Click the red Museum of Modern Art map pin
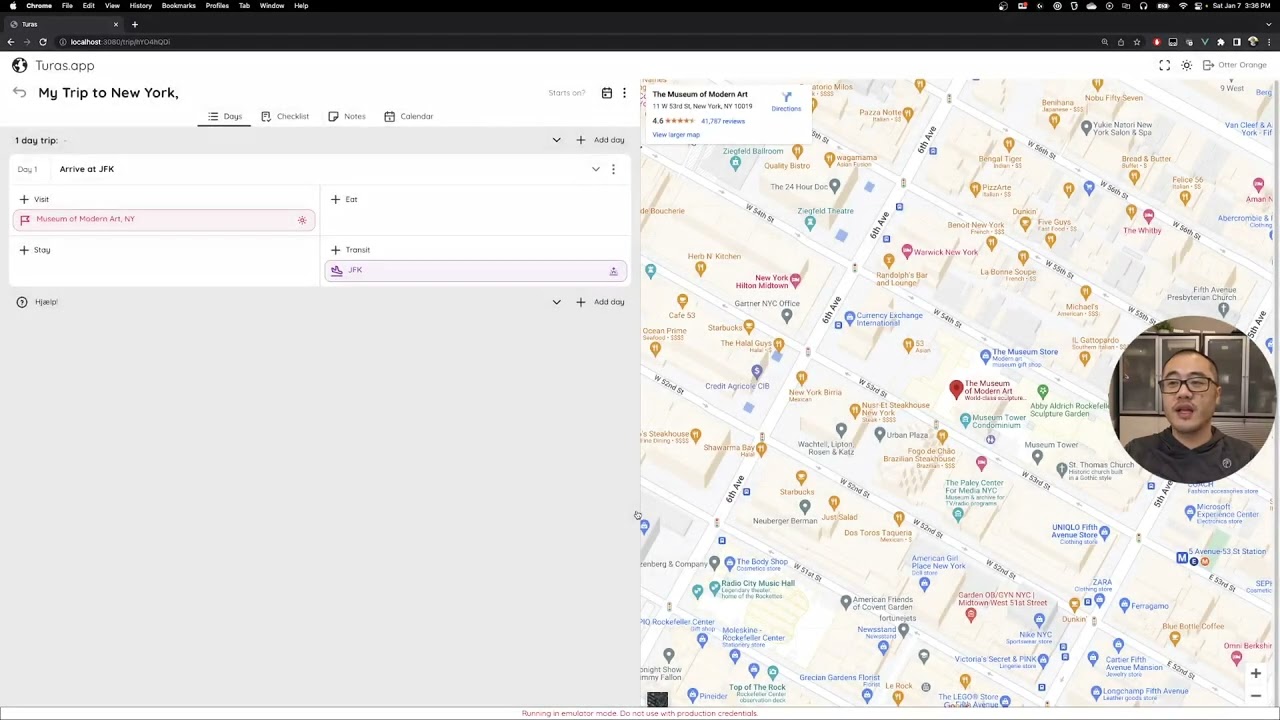Screen dimensions: 1280x720 (x=956, y=389)
